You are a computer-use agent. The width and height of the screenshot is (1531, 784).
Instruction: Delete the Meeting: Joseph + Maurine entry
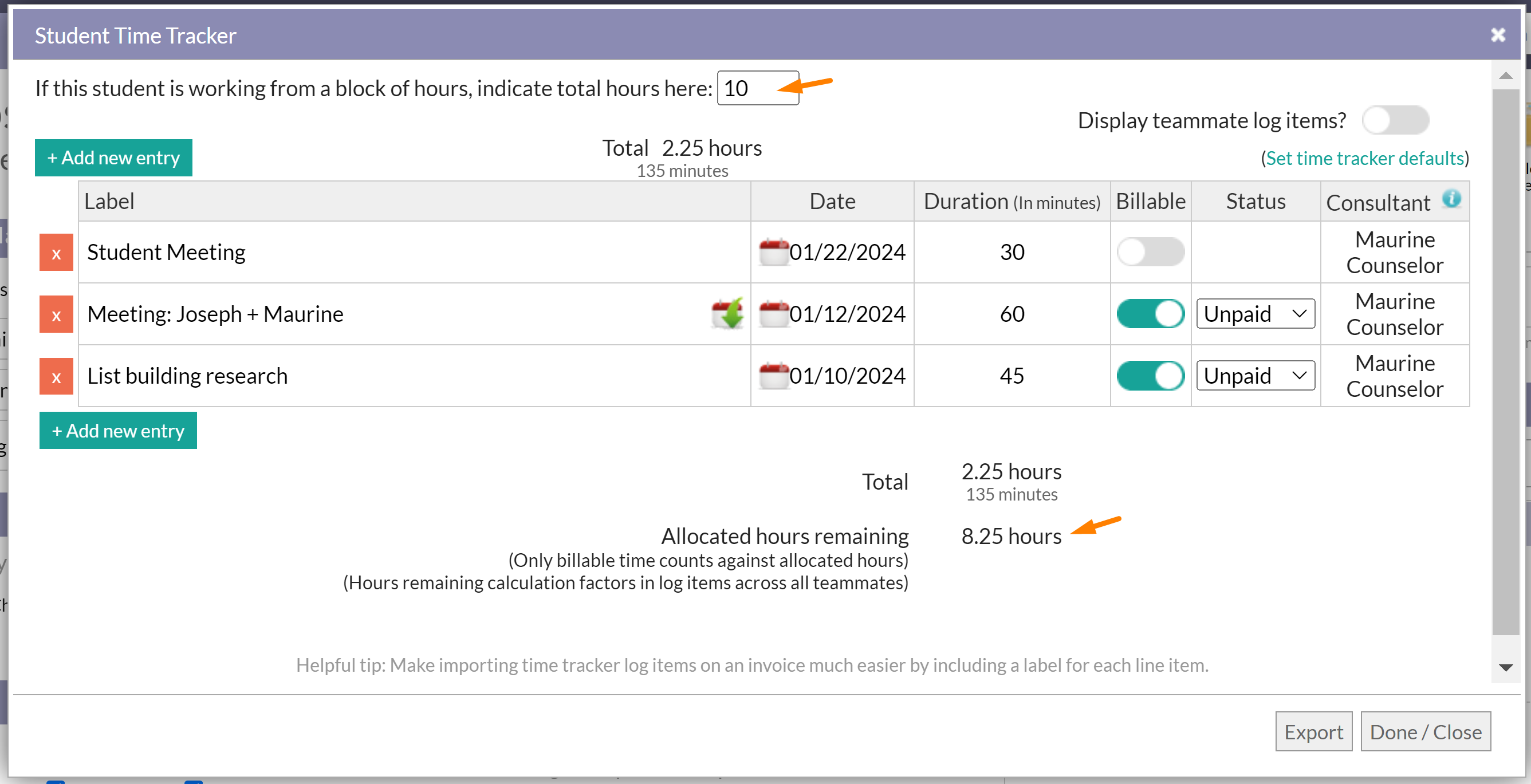pos(56,314)
